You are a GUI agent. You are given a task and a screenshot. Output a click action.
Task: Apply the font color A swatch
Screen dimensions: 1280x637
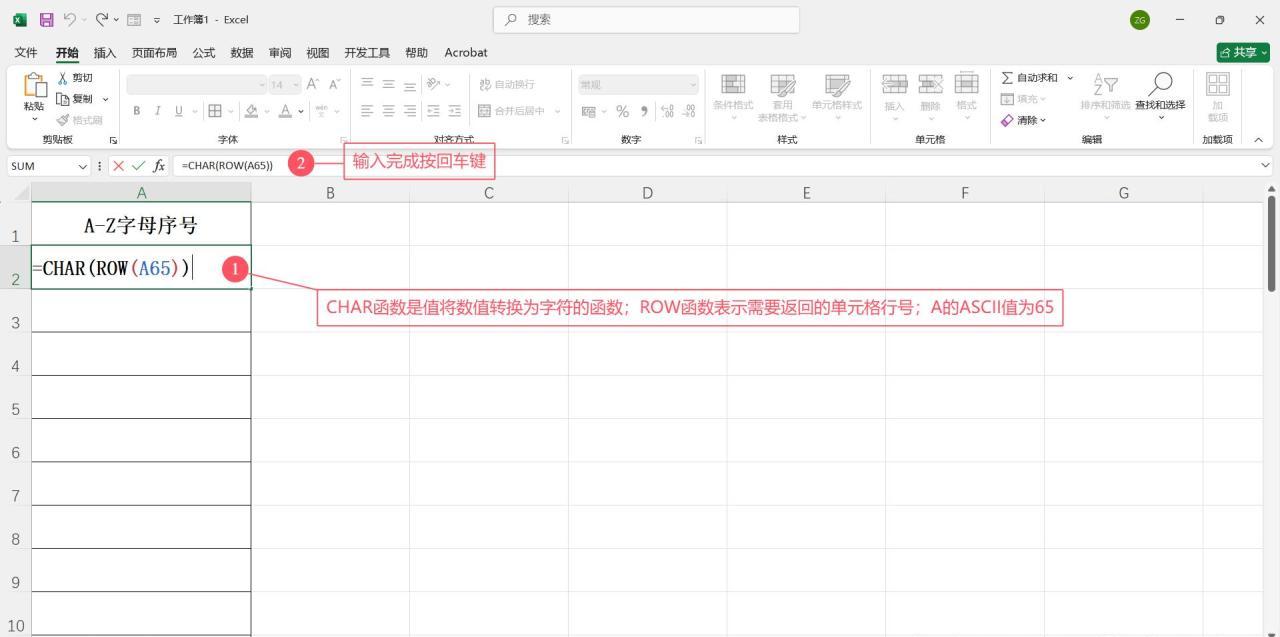tap(286, 111)
